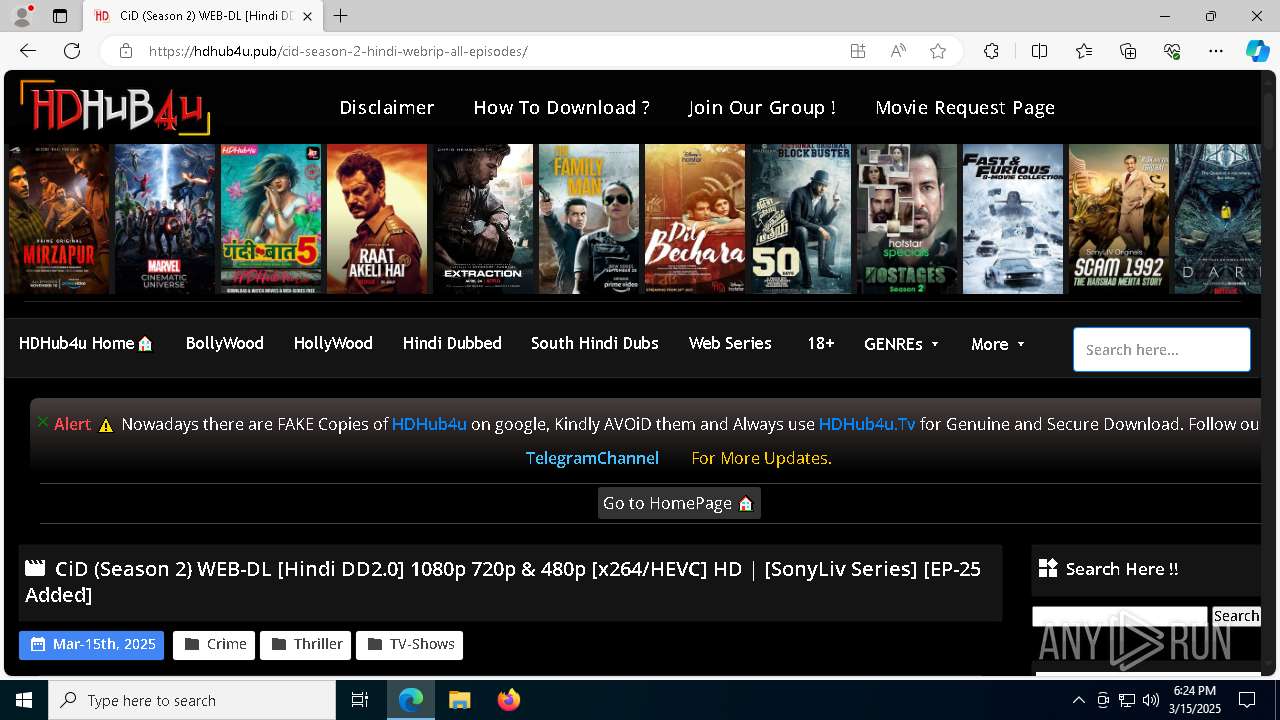Go back with the browser back arrow

pyautogui.click(x=28, y=51)
